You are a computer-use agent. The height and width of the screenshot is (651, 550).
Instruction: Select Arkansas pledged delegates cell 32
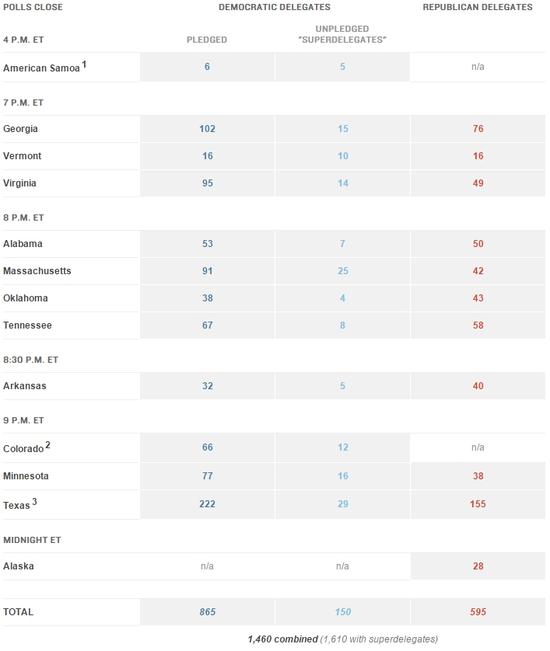pyautogui.click(x=207, y=386)
